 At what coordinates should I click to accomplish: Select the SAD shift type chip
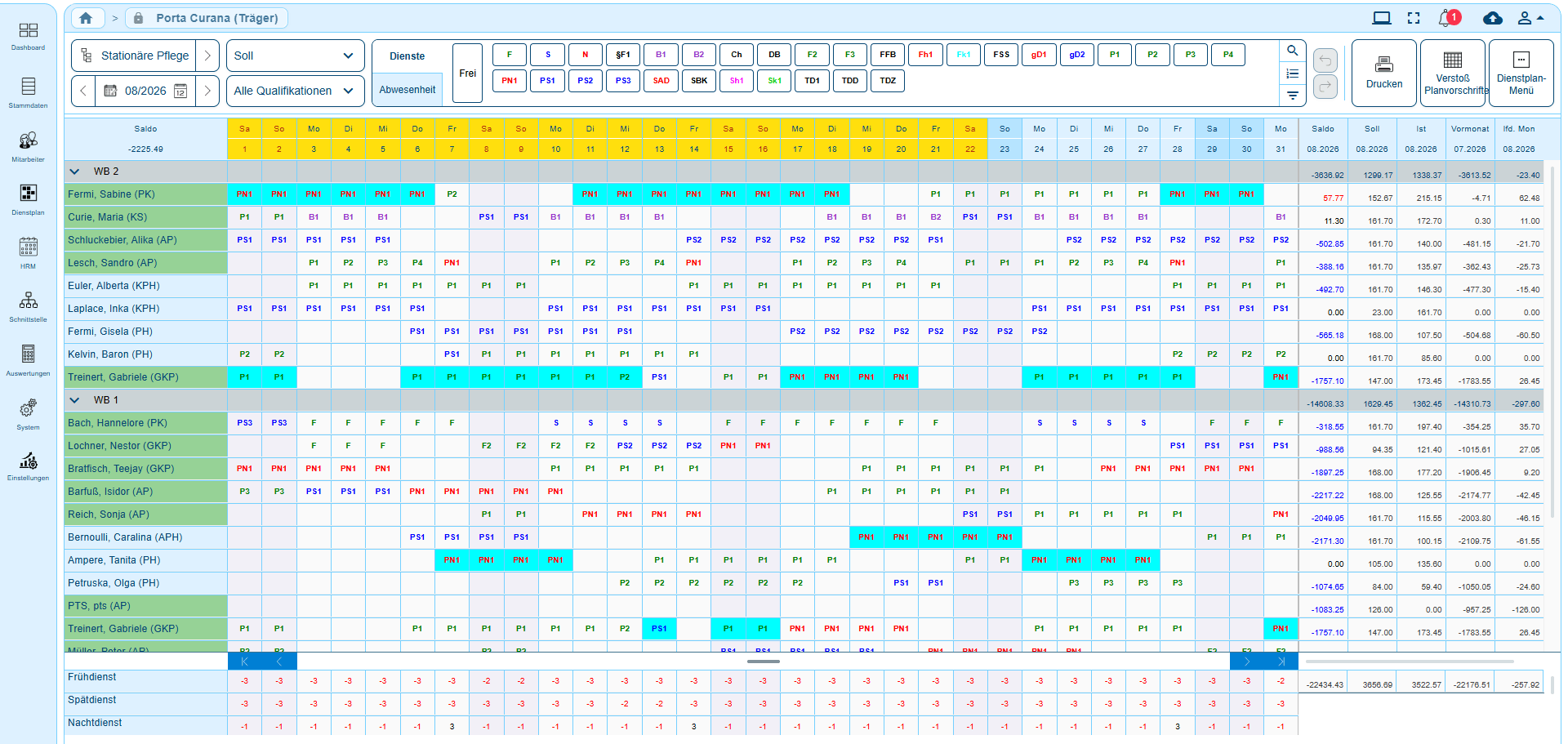point(661,81)
